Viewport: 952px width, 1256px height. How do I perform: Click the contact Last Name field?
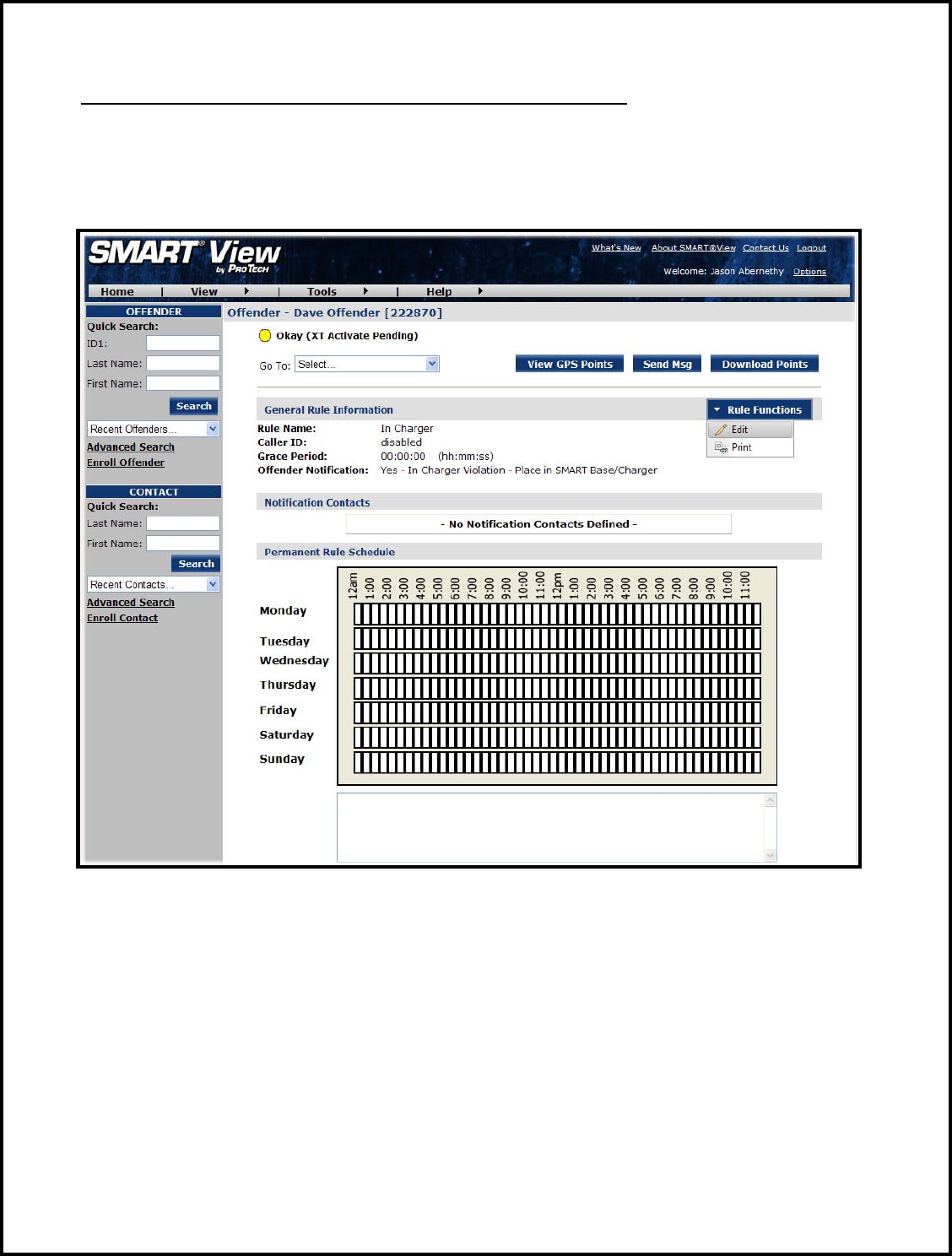(x=183, y=523)
